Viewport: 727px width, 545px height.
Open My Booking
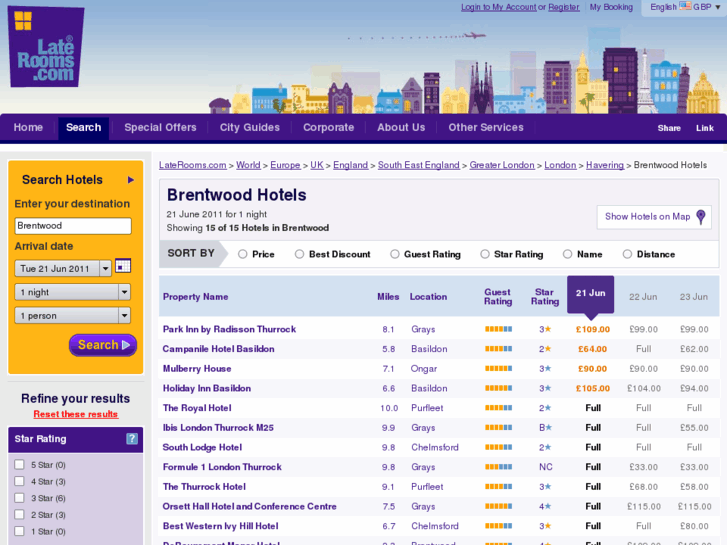click(611, 7)
